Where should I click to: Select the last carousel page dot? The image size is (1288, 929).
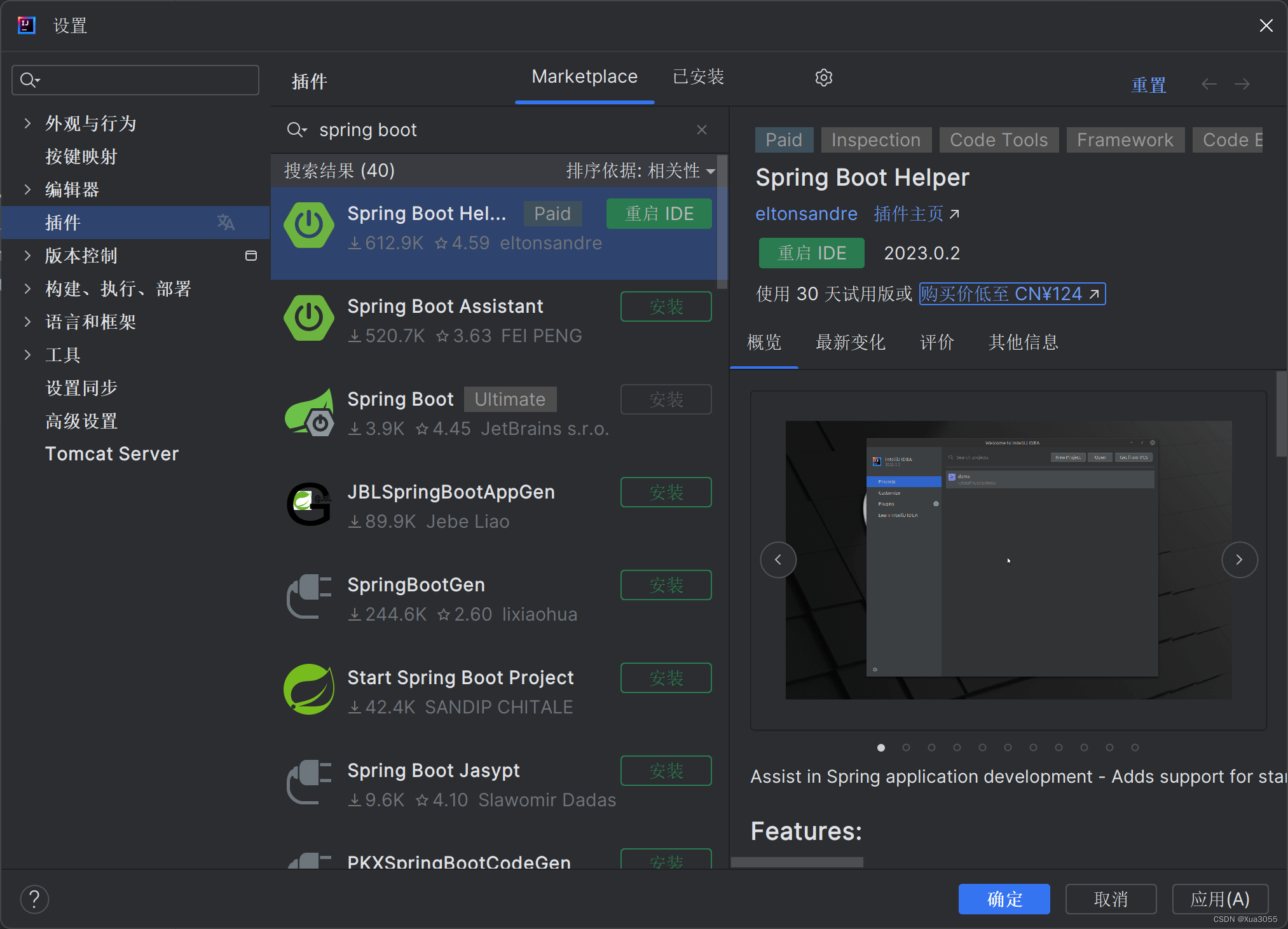pyautogui.click(x=1135, y=747)
